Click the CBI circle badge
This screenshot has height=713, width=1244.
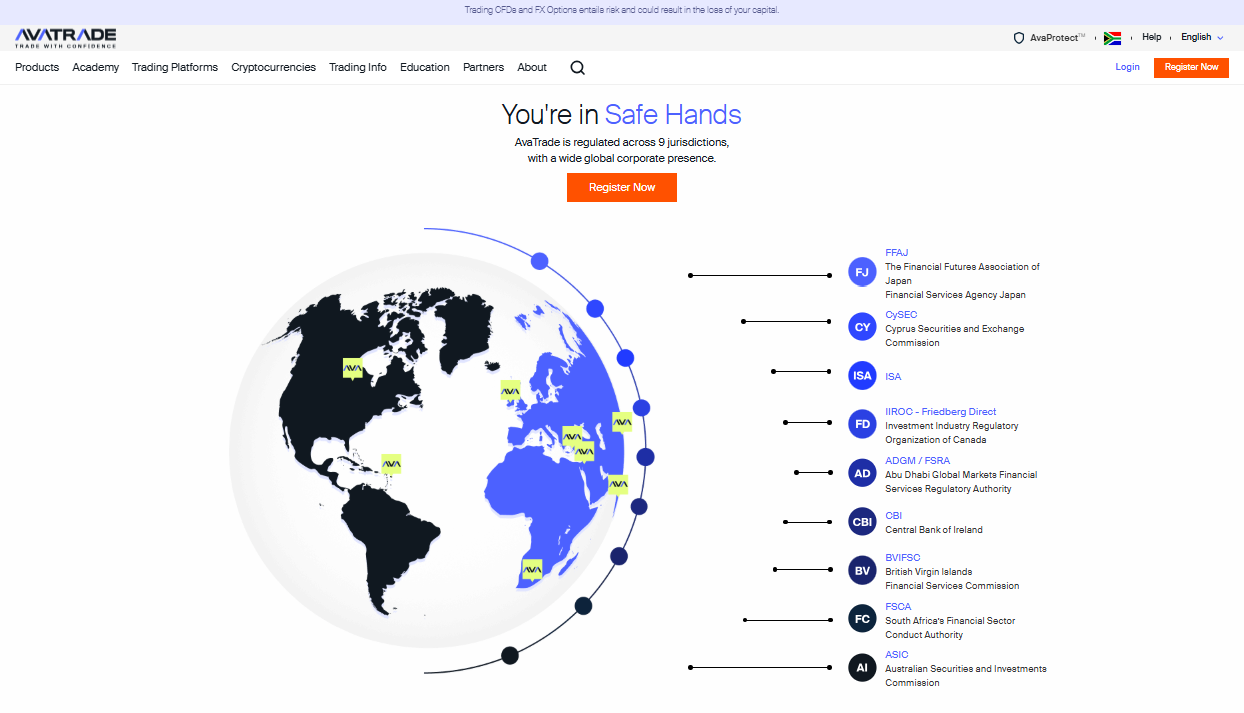click(x=862, y=522)
